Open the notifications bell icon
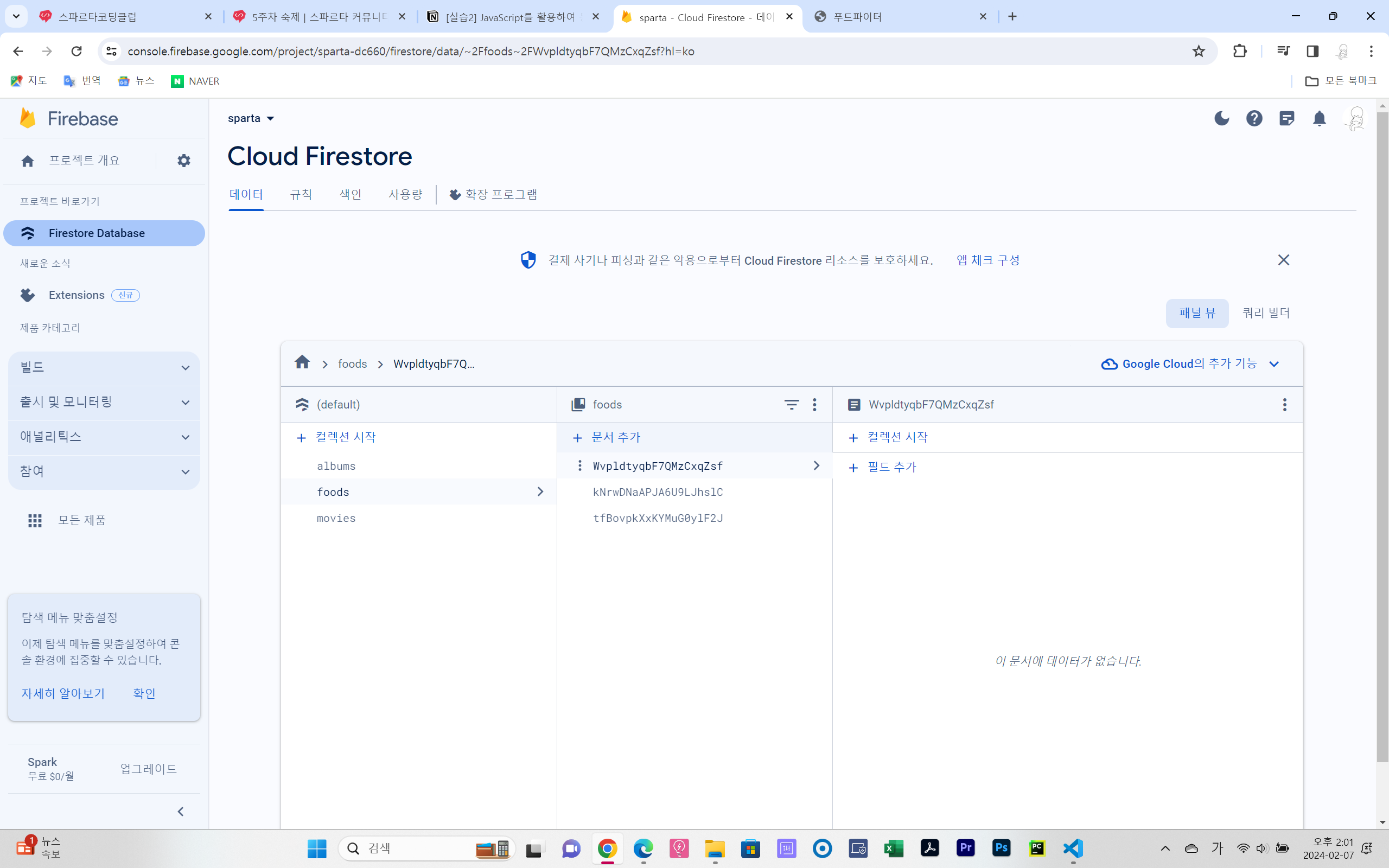The width and height of the screenshot is (1389, 868). click(x=1320, y=118)
